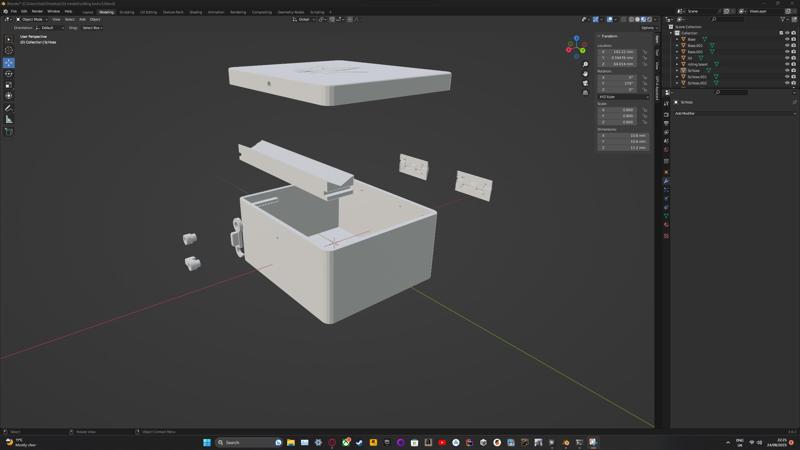Open the outliner filter funnel
Screen dimensions: 800x450
(x=783, y=19)
